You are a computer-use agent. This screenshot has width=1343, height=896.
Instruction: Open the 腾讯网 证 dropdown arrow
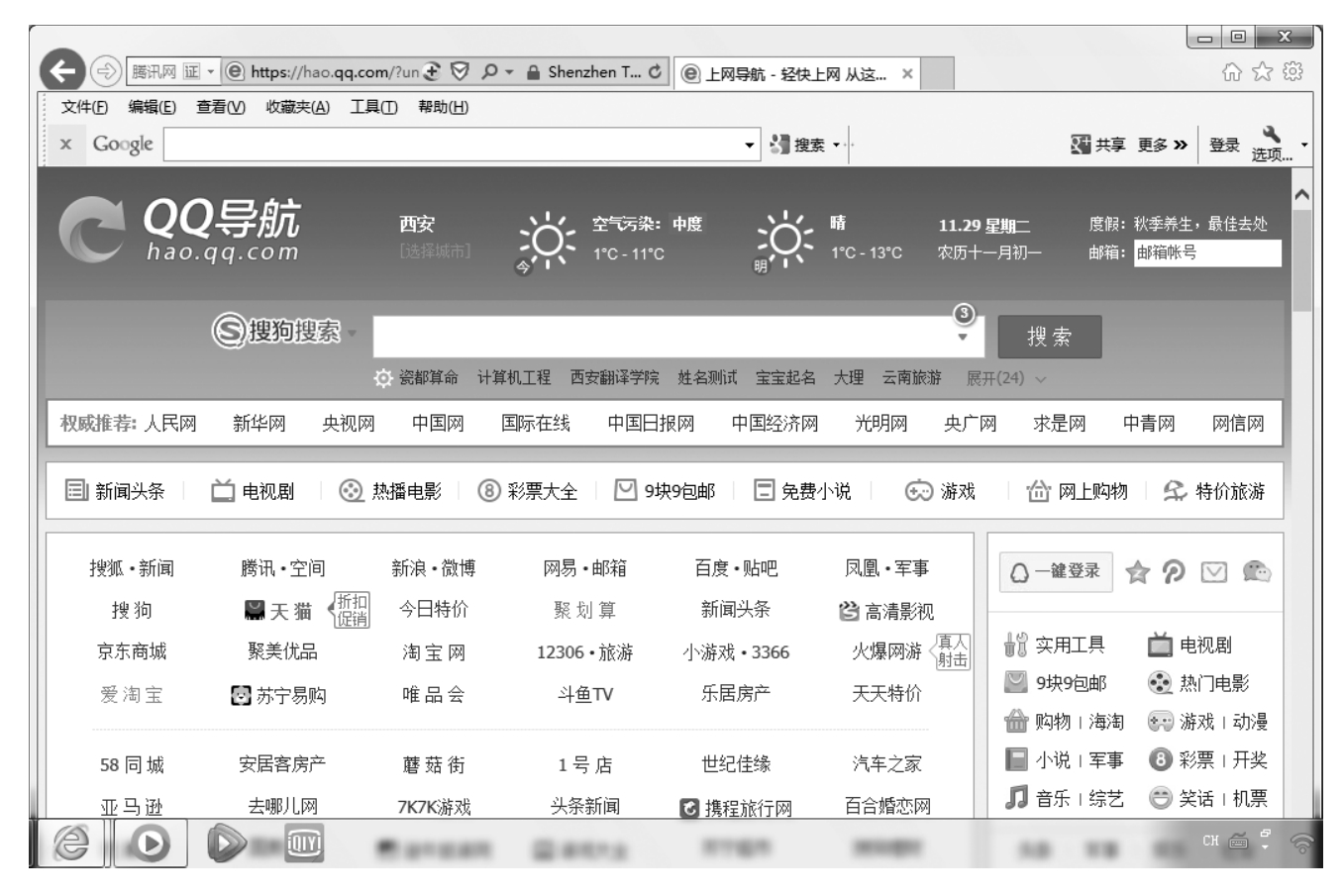(211, 71)
